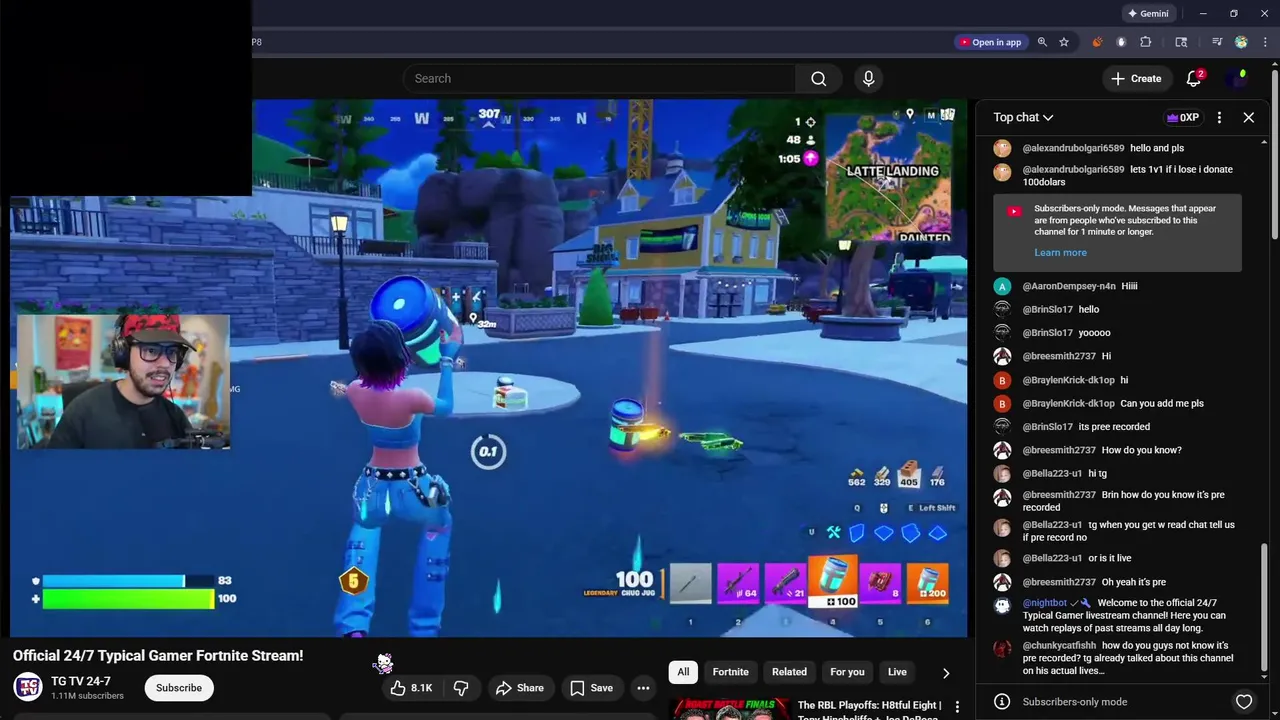This screenshot has width=1280, height=720.
Task: Click the heart reaction in chat
Action: pos(1244,702)
